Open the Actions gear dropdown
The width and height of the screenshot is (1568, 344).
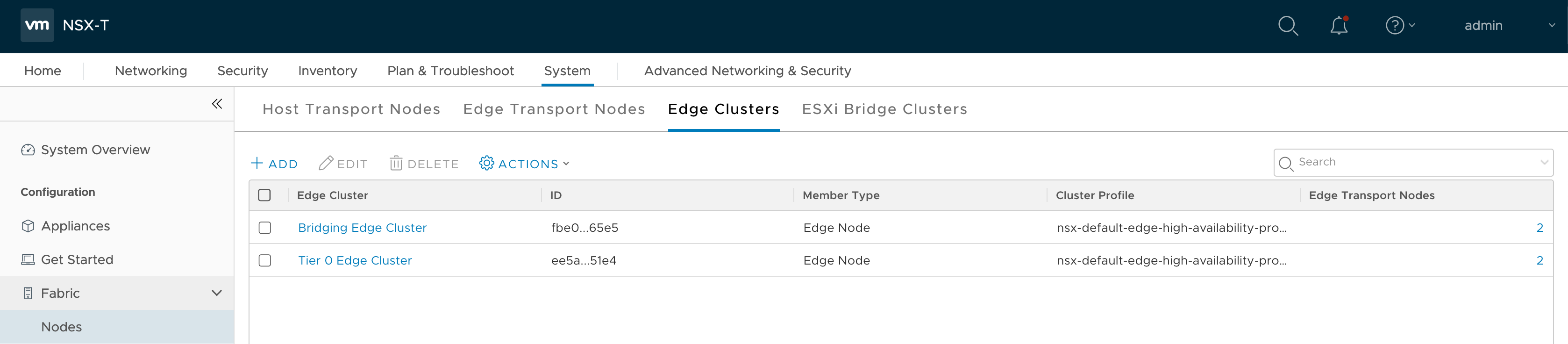click(525, 164)
